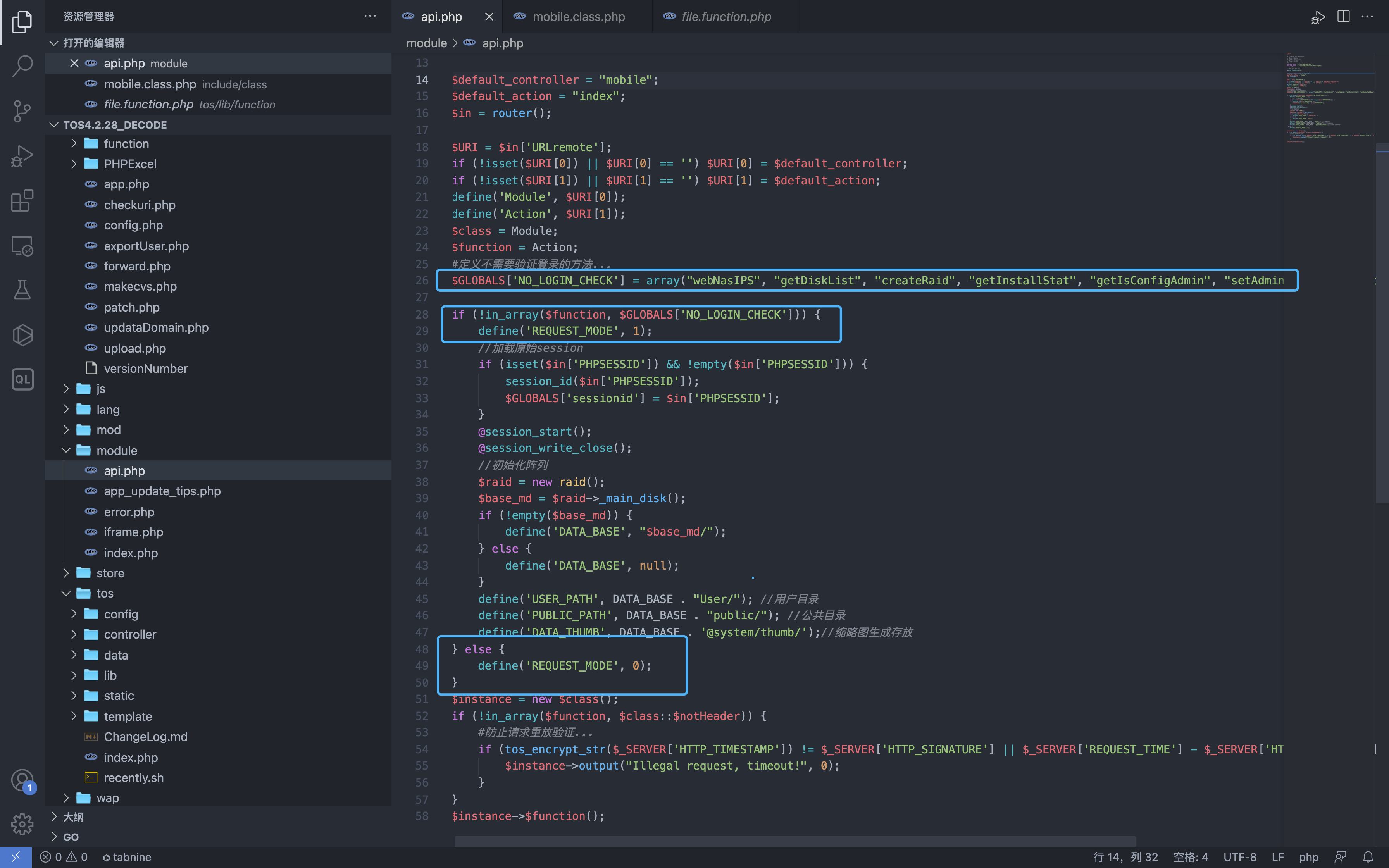
Task: Switch to the file.function.php tab
Action: pyautogui.click(x=726, y=17)
